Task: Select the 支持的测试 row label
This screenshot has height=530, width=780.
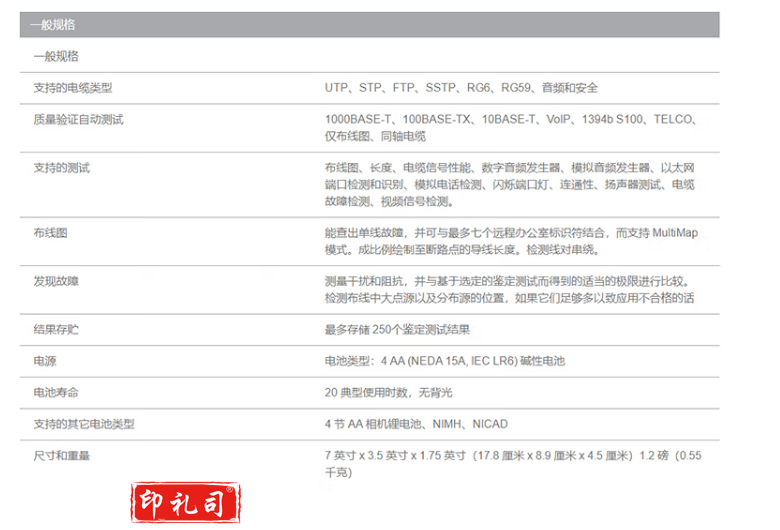Action: [x=60, y=168]
